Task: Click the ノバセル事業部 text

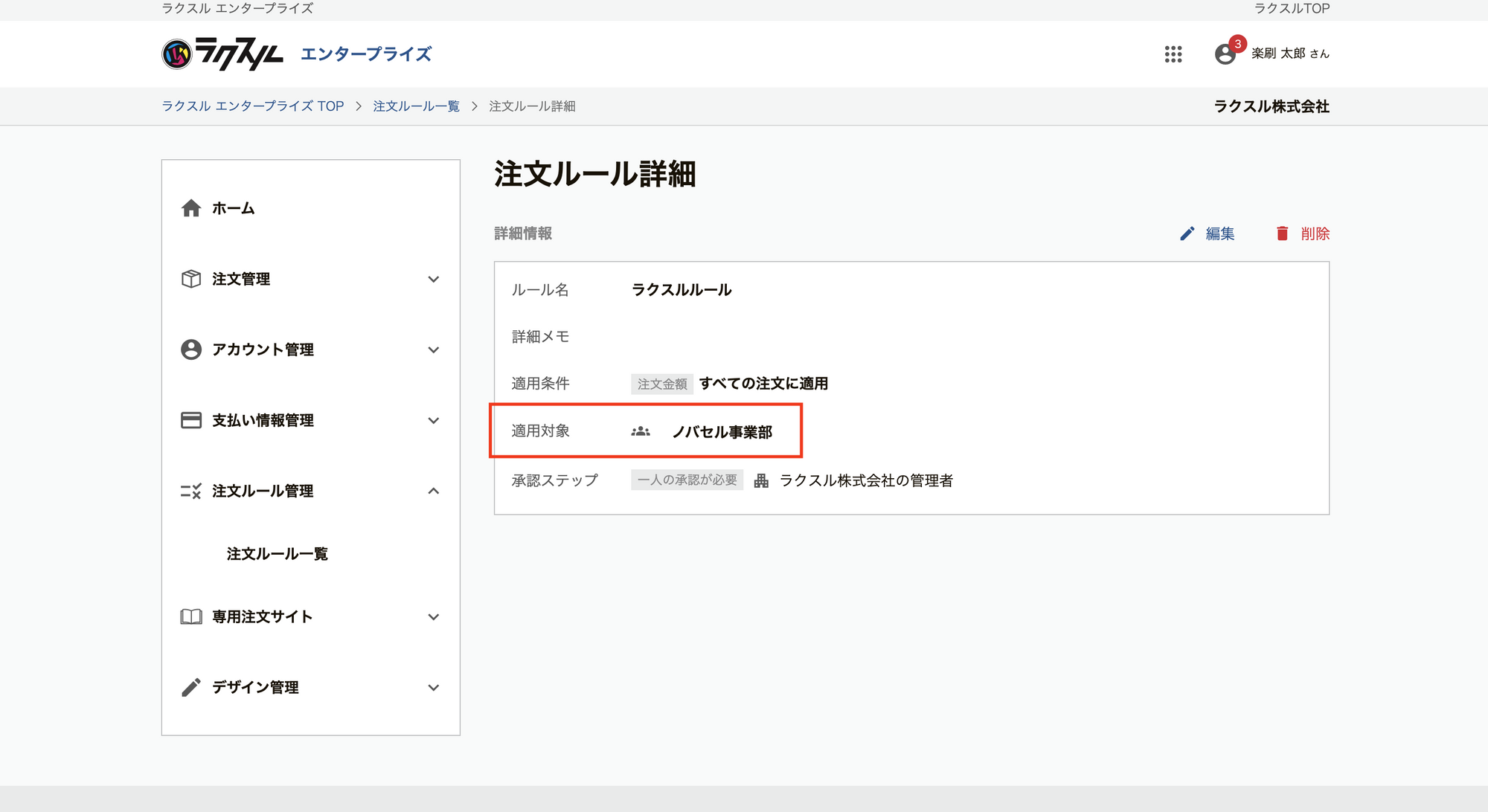Action: (x=722, y=432)
